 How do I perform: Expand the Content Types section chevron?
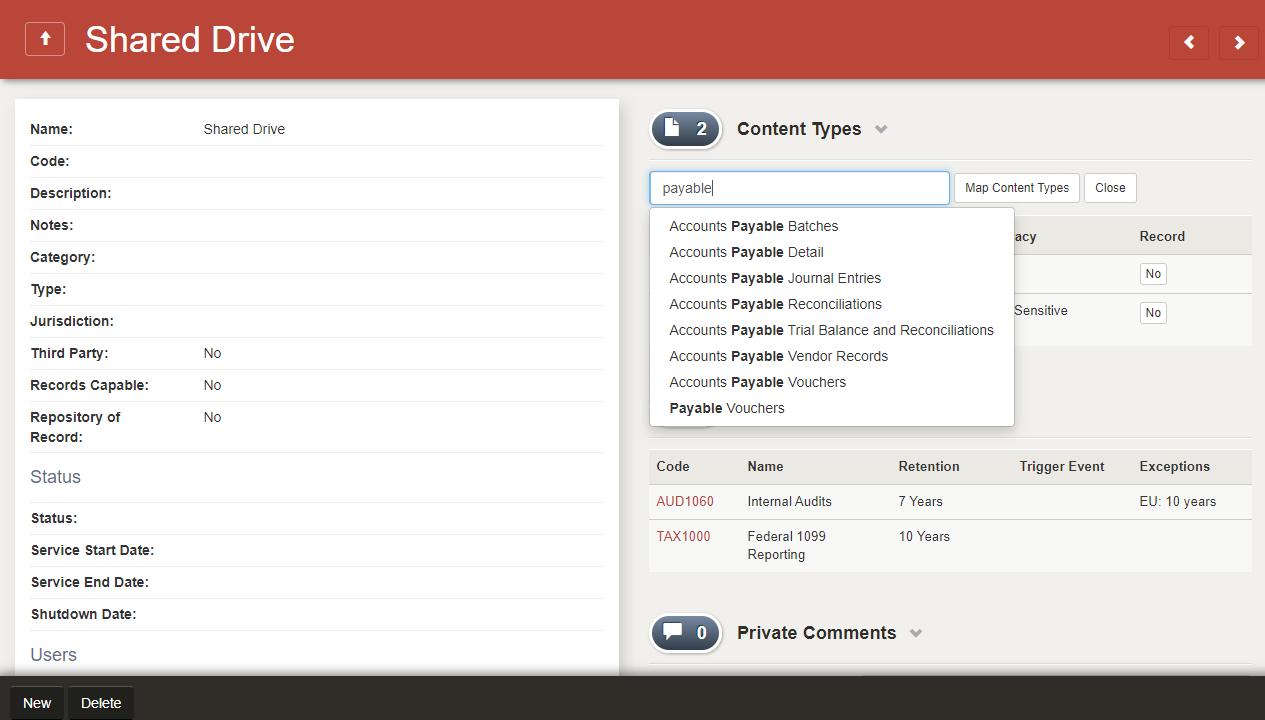(881, 130)
